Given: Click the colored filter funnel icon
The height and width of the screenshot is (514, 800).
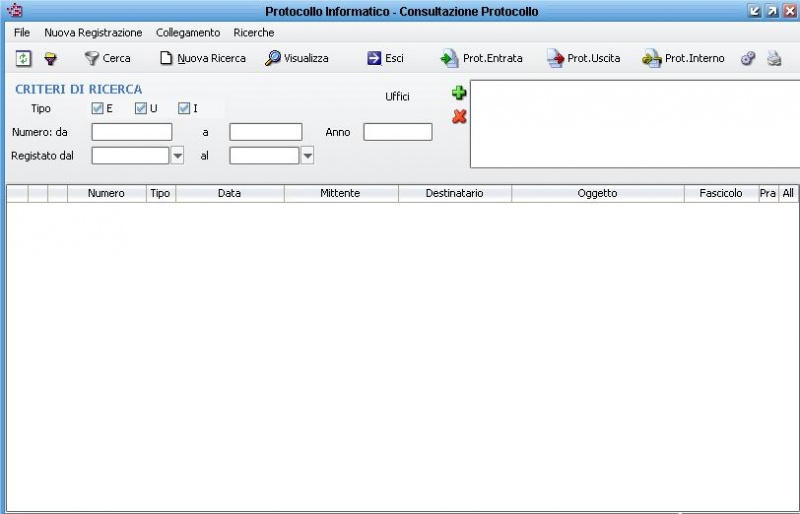Looking at the screenshot, I should click(x=50, y=58).
